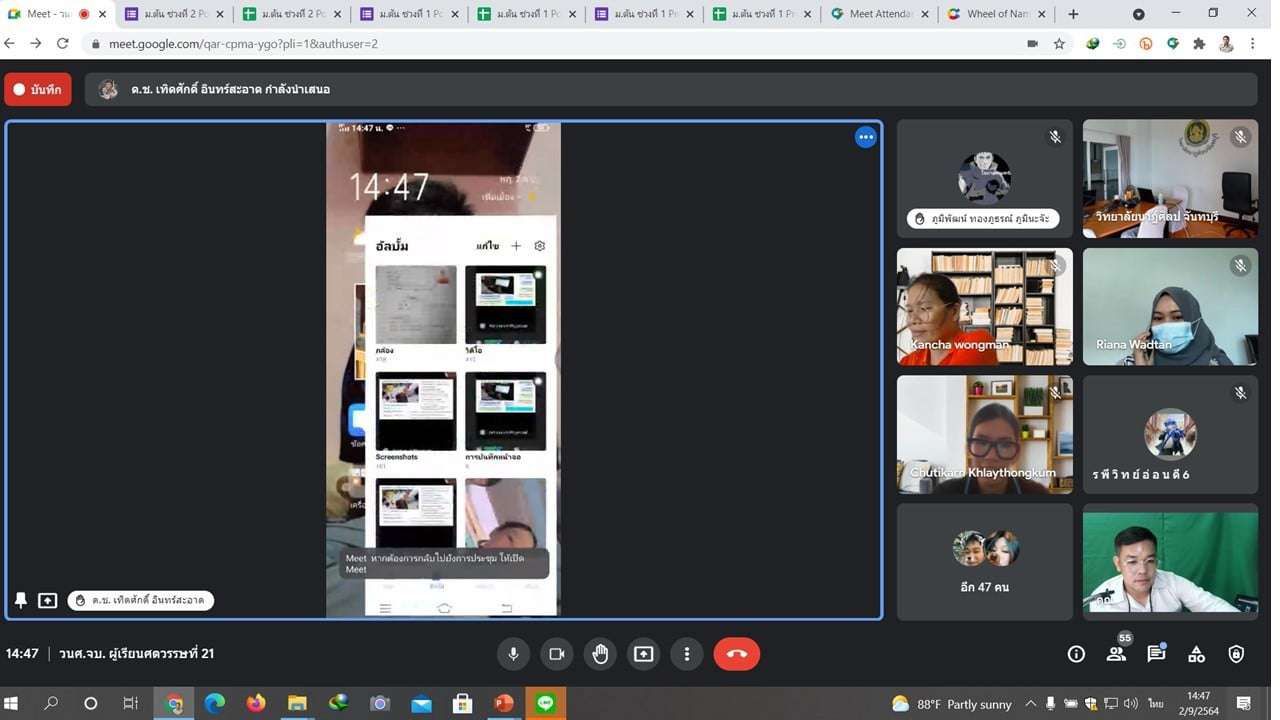Mute the microphone in the call bar

coord(513,654)
